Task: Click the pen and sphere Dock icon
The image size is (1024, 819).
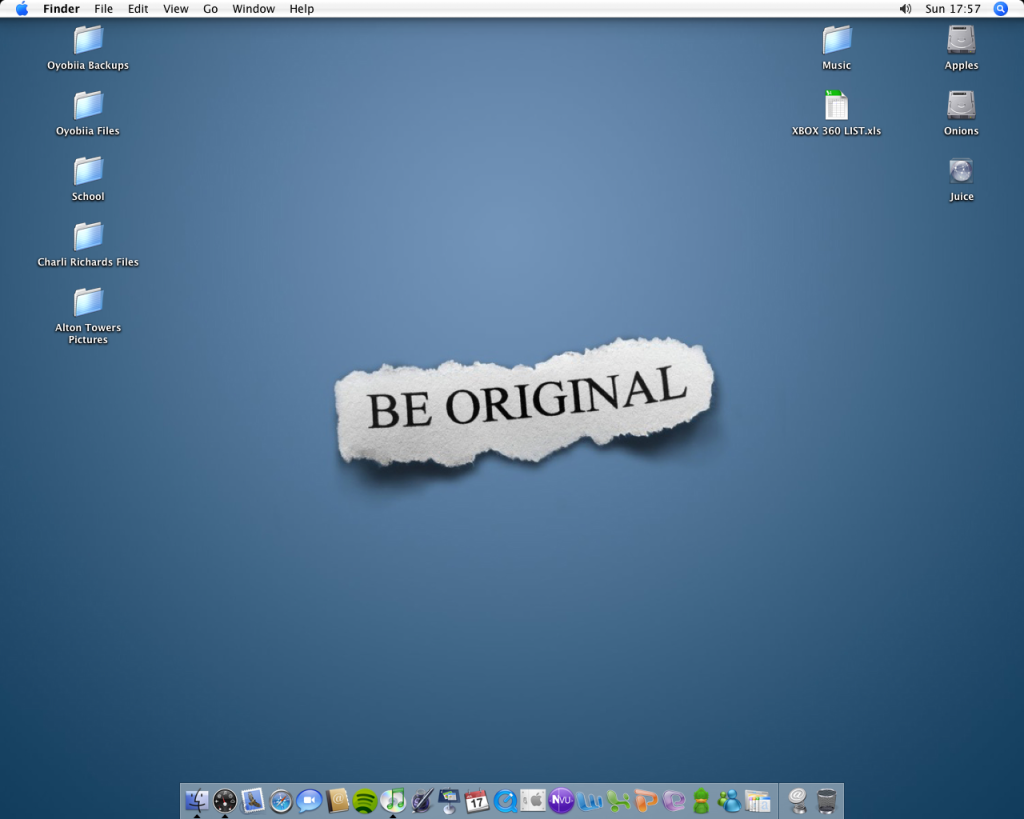Action: 421,800
